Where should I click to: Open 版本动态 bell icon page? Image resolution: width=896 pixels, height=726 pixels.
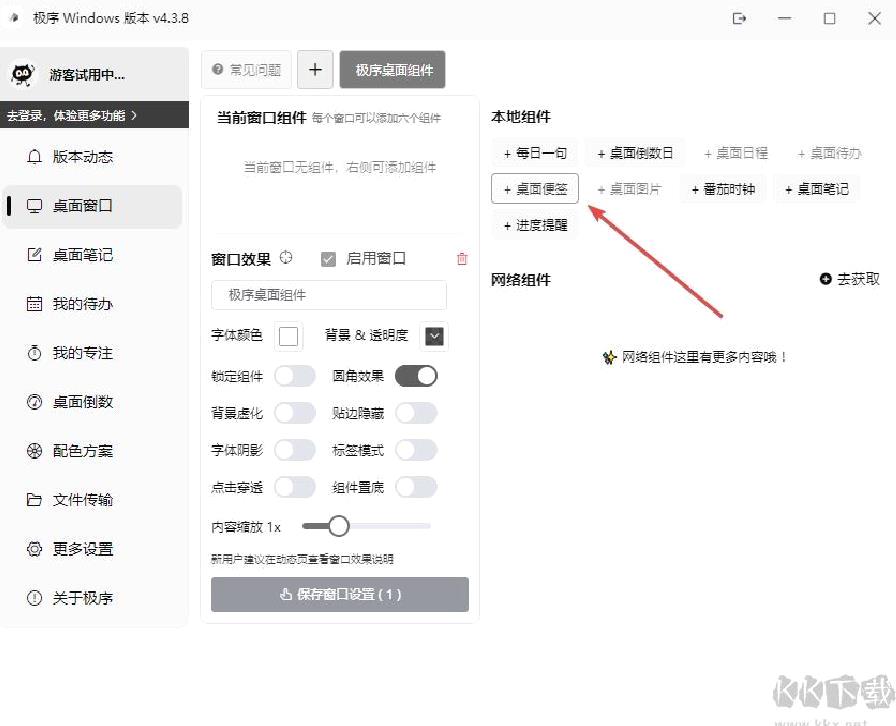pyautogui.click(x=34, y=157)
